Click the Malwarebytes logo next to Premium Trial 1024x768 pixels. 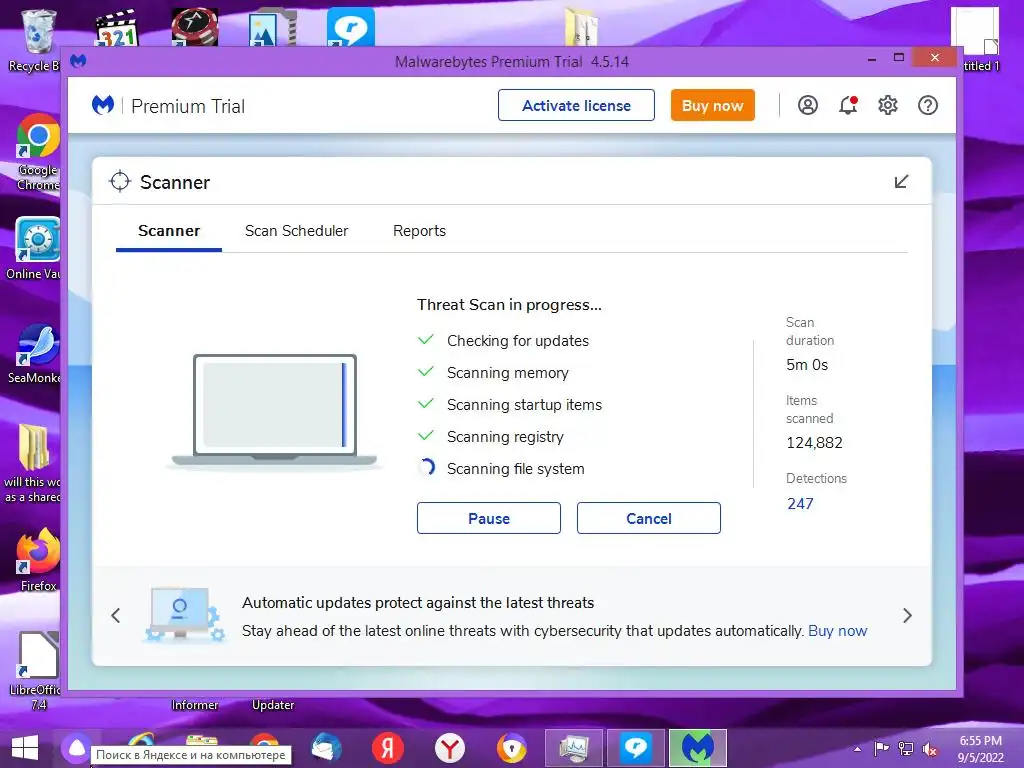(x=103, y=104)
